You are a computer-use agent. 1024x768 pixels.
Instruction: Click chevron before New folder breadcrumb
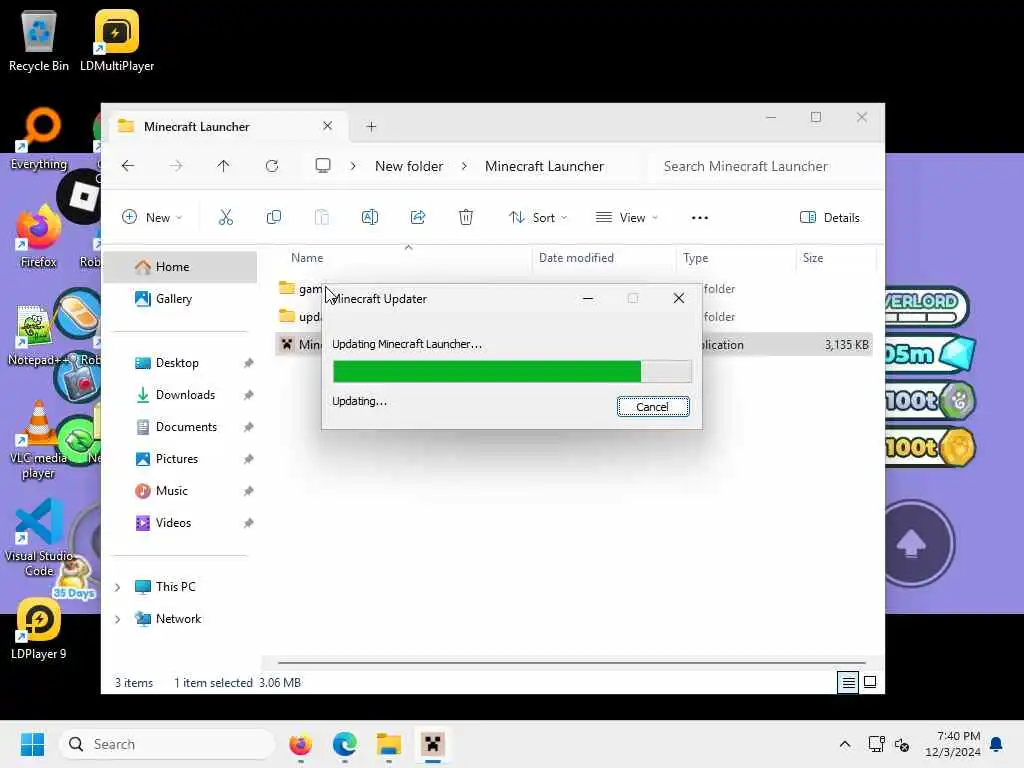[353, 166]
